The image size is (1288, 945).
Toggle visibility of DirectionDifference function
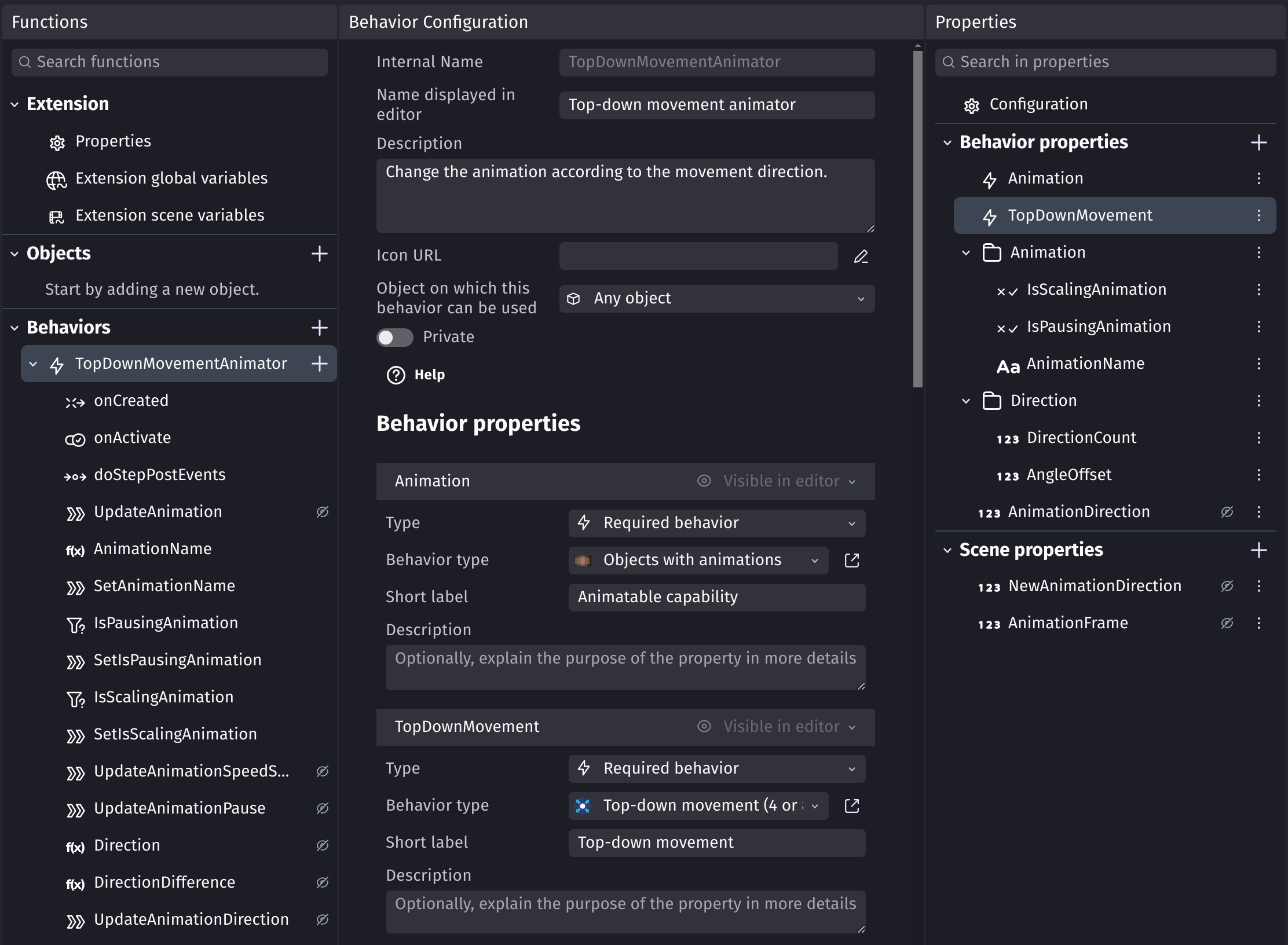[x=323, y=882]
